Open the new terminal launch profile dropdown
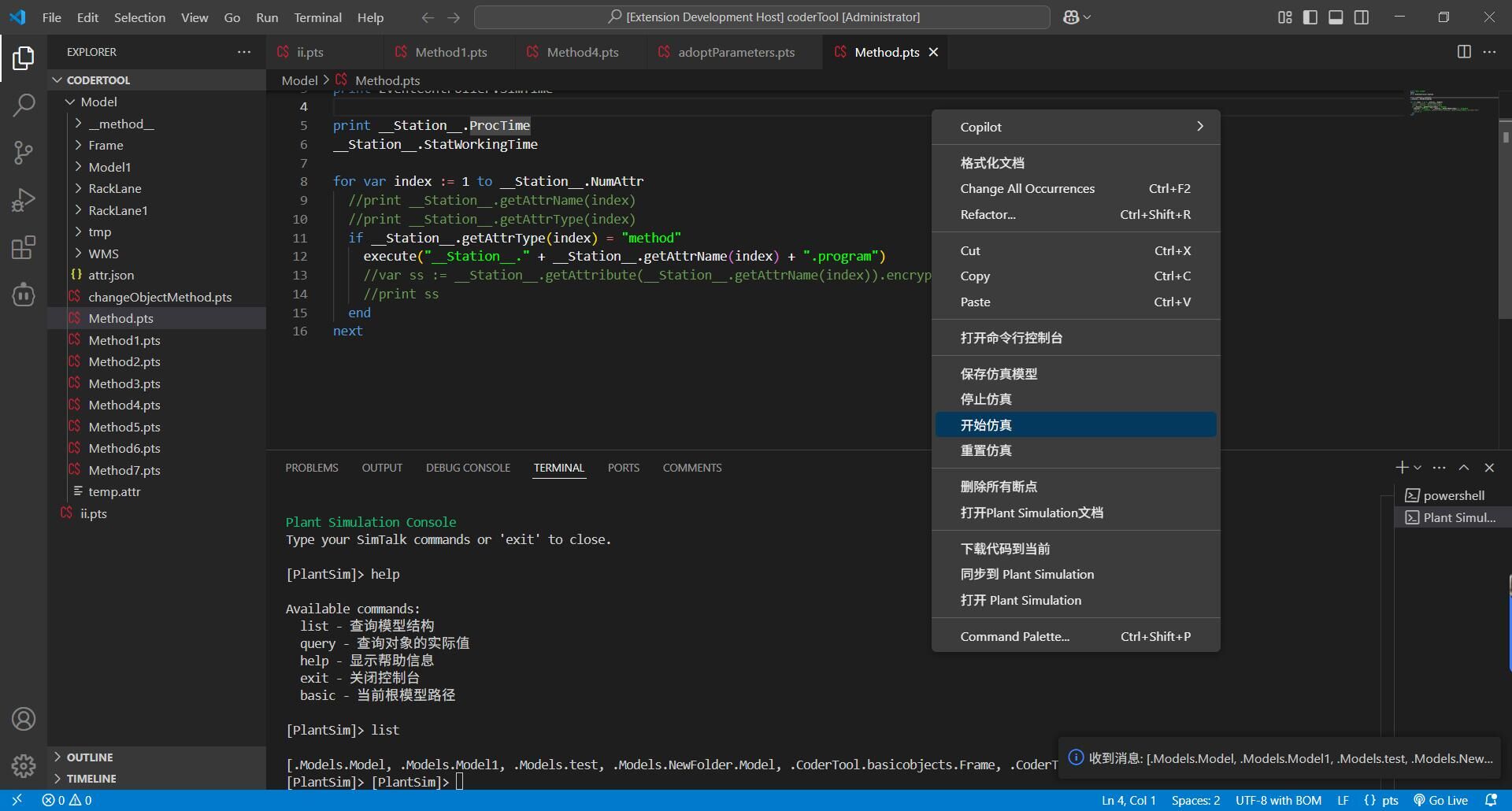Viewport: 1512px width, 811px height. [x=1417, y=468]
